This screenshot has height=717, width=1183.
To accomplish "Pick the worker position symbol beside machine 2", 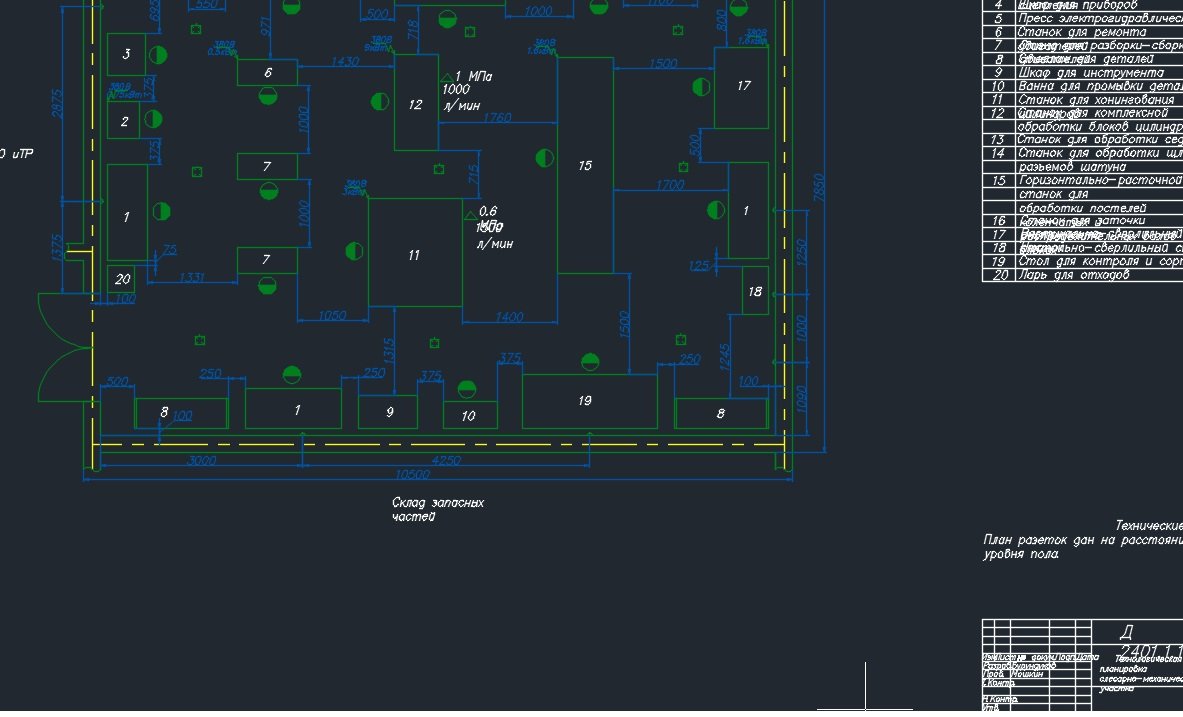I will 153,119.
